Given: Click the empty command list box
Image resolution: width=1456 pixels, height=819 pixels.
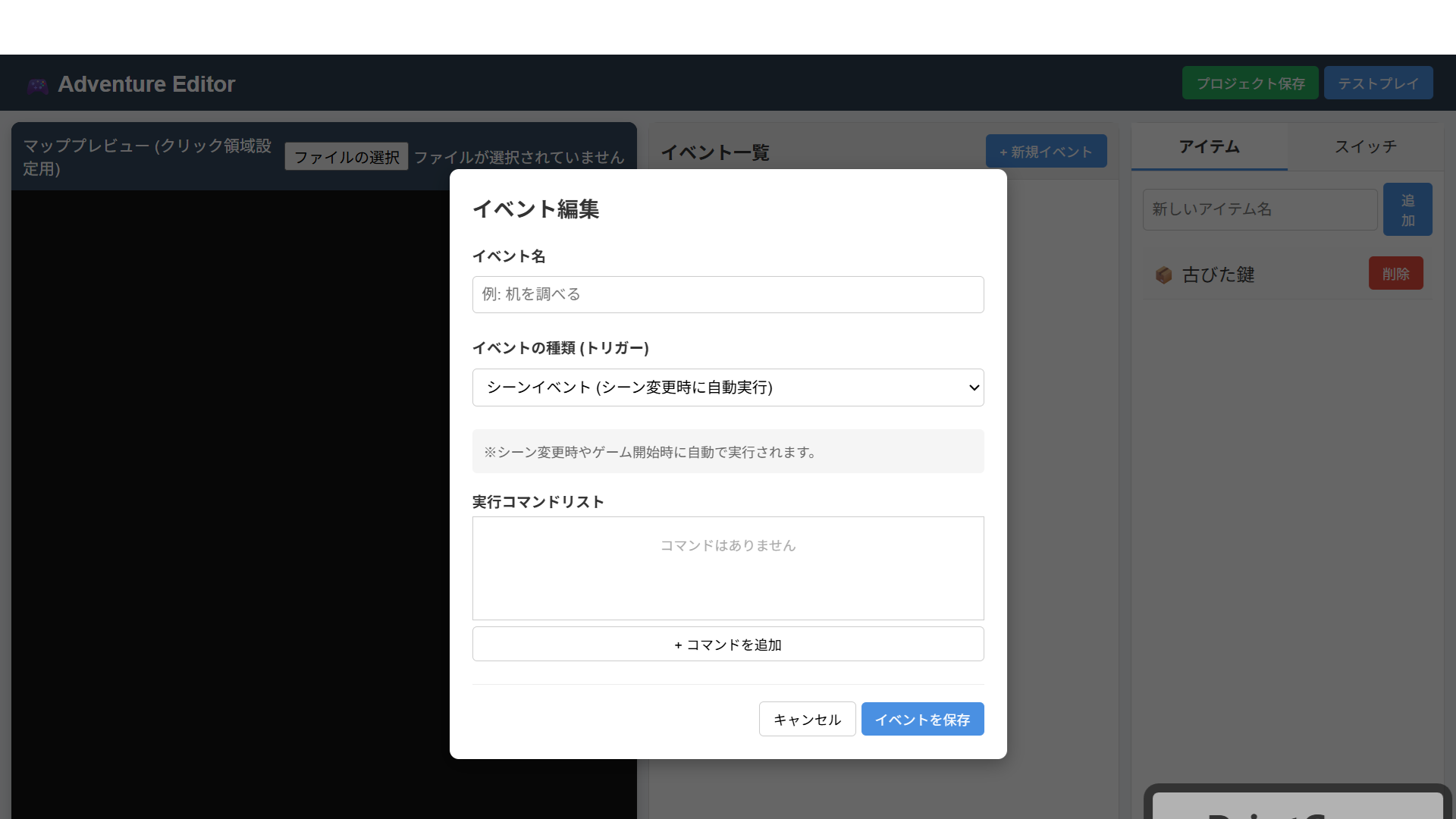Looking at the screenshot, I should (728, 568).
